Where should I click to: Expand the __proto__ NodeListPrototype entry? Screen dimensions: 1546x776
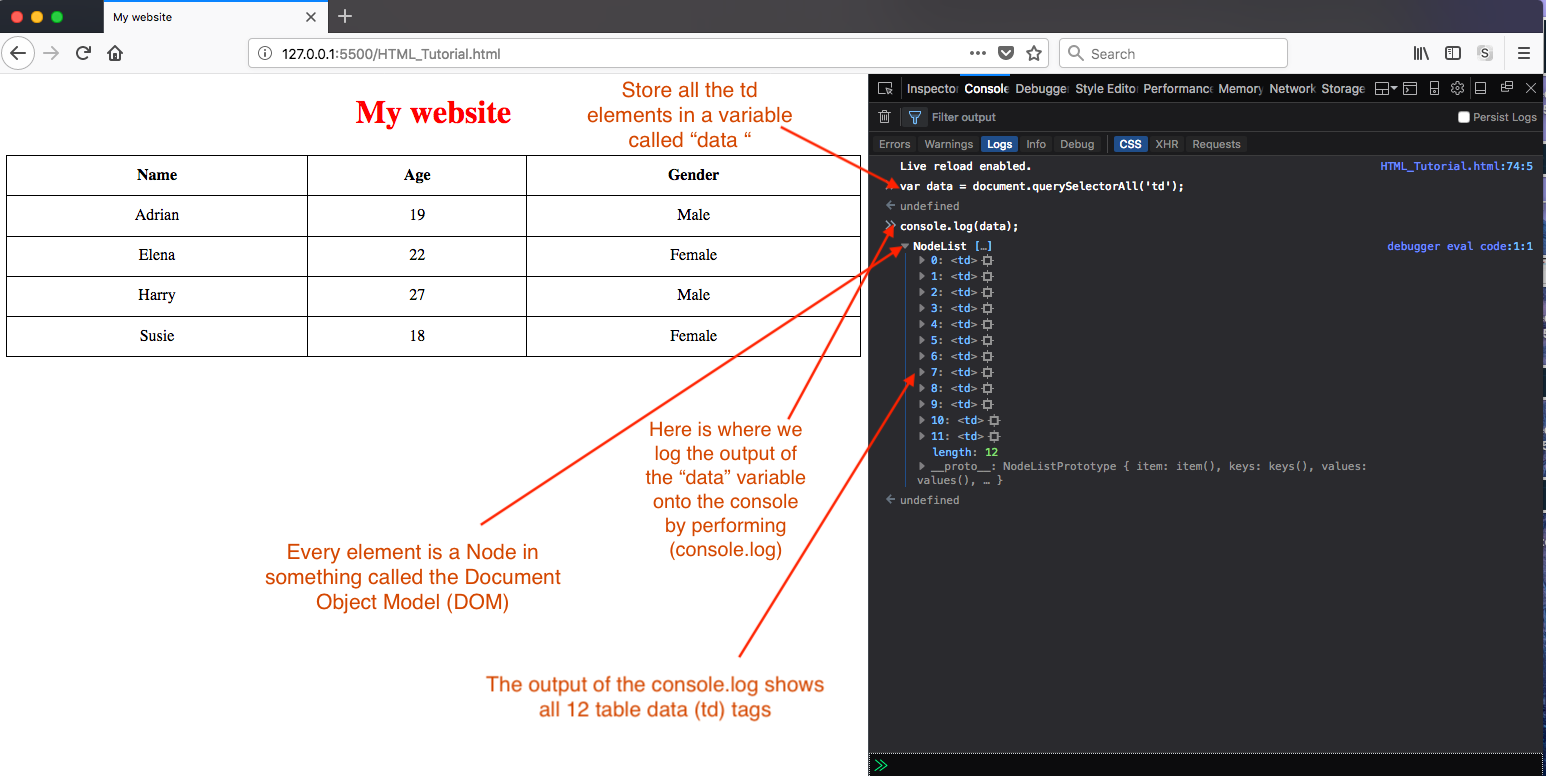pos(922,467)
